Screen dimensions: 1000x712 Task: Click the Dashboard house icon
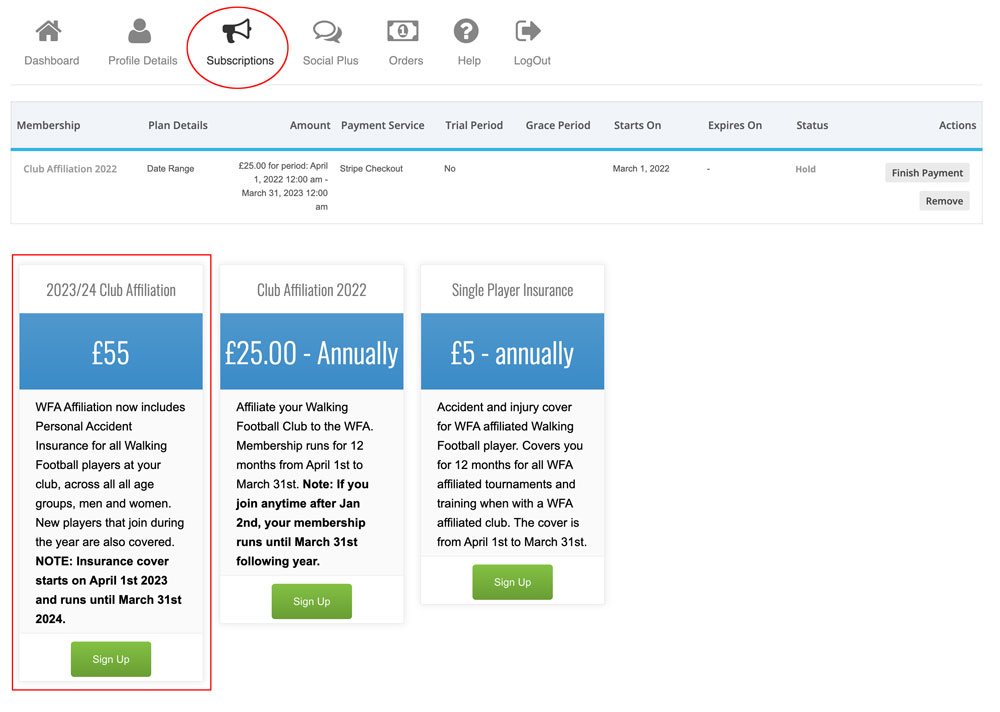tap(50, 32)
